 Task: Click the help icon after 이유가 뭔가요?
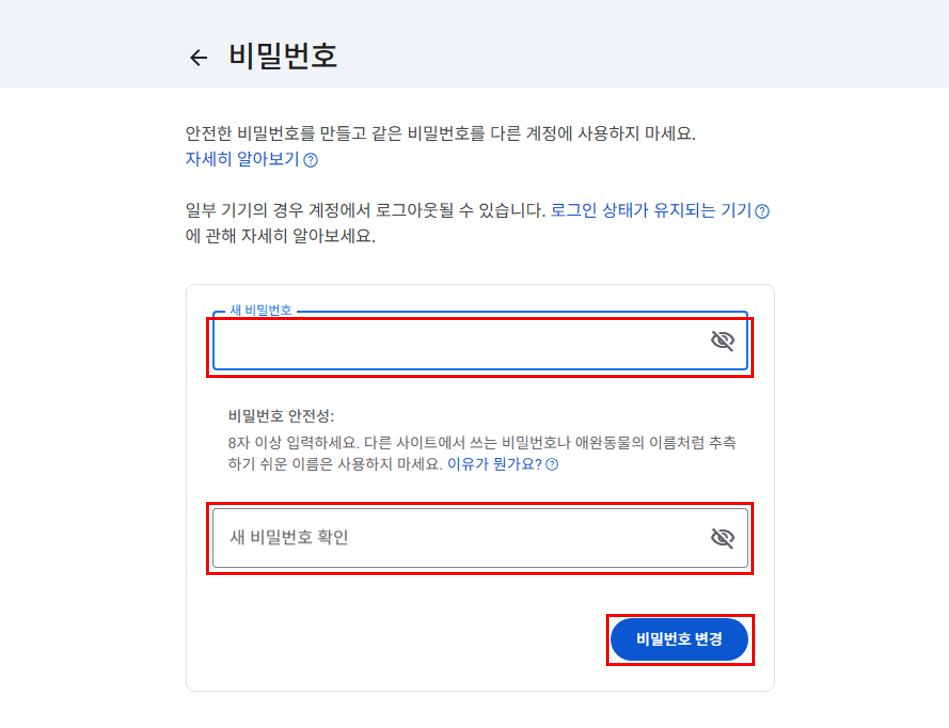click(552, 465)
